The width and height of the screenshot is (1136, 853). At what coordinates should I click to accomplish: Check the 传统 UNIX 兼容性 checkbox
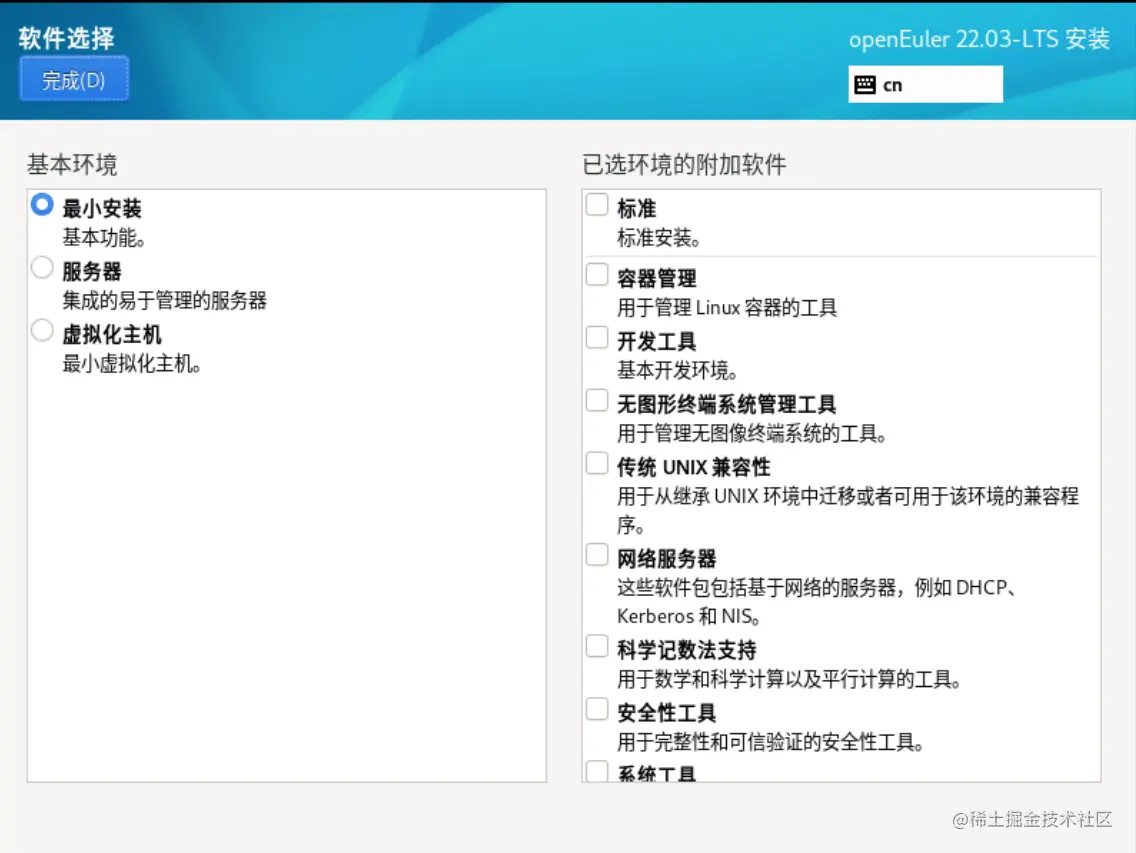[597, 463]
